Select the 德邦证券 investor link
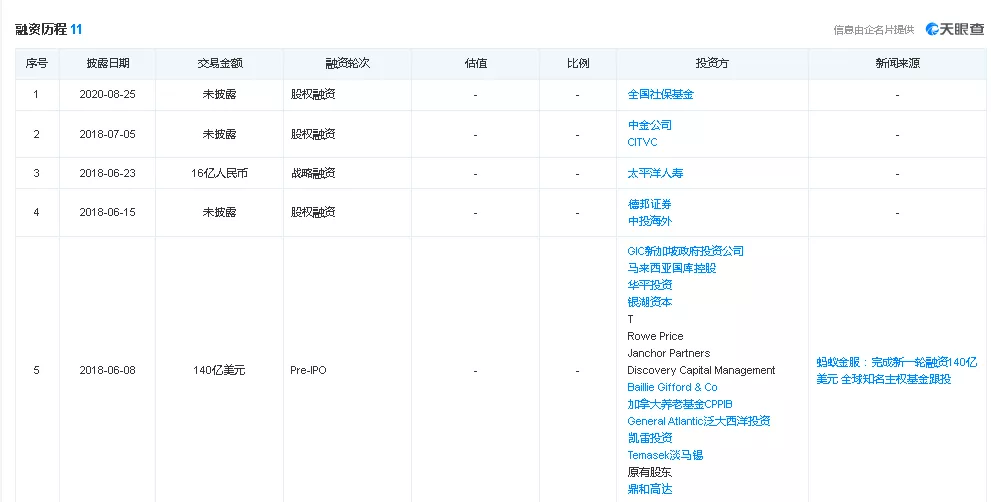 click(649, 204)
